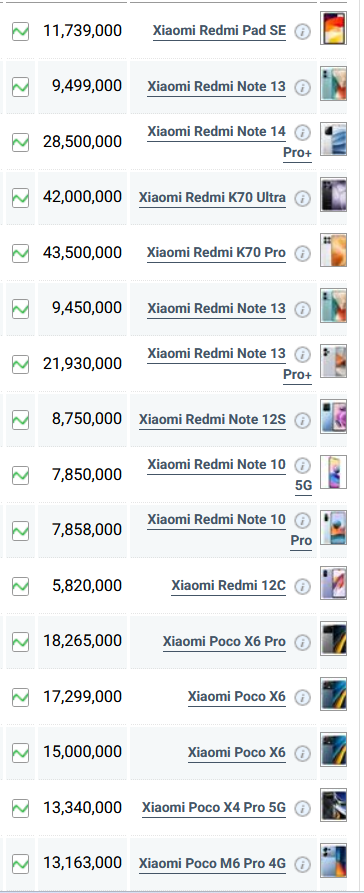Click the 42,000,000 price value
This screenshot has width=364, height=893.
point(82,197)
